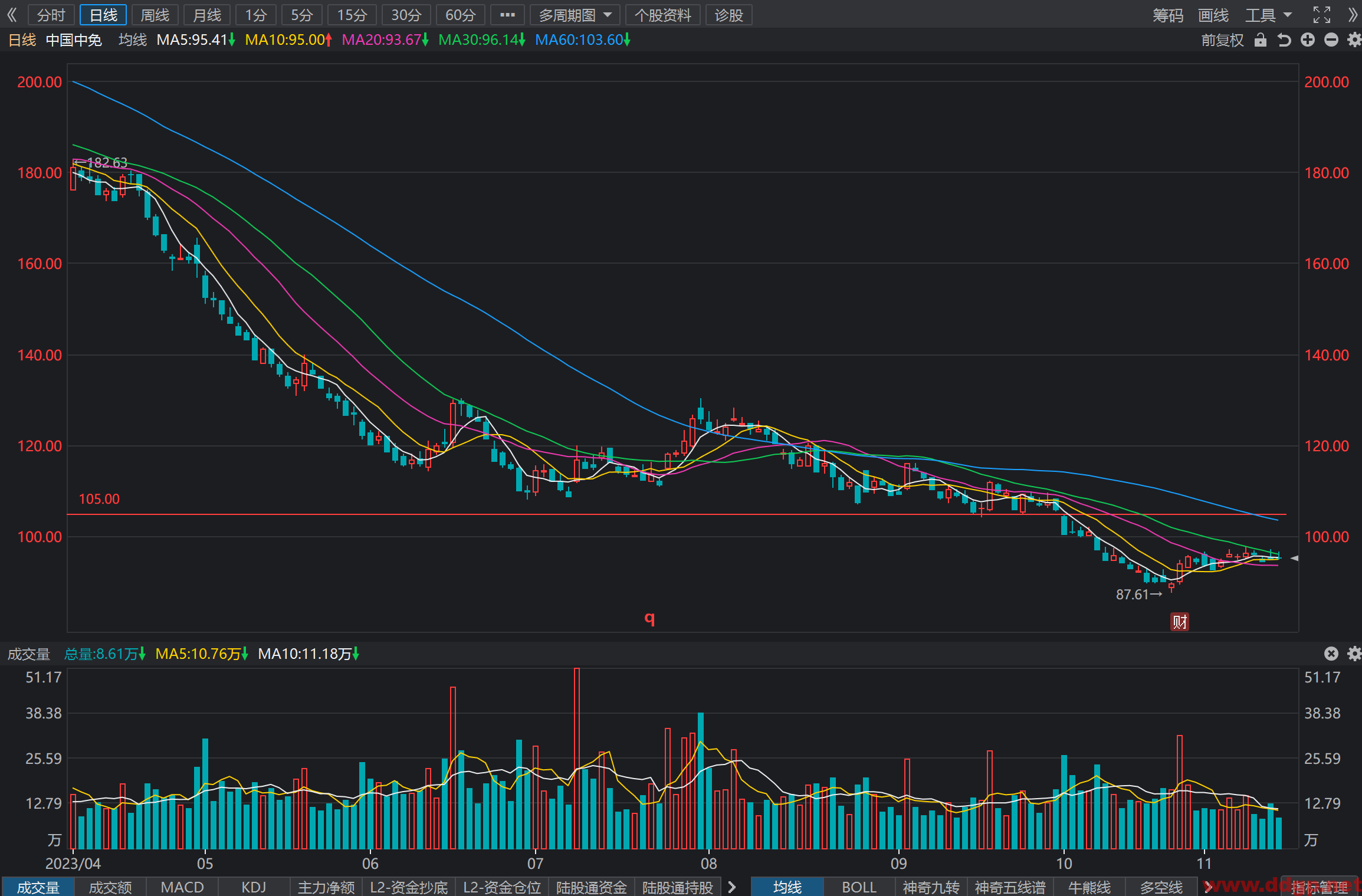This screenshot has width=1362, height=896.
Task: Switch to 周线 weekly period
Action: 155,15
